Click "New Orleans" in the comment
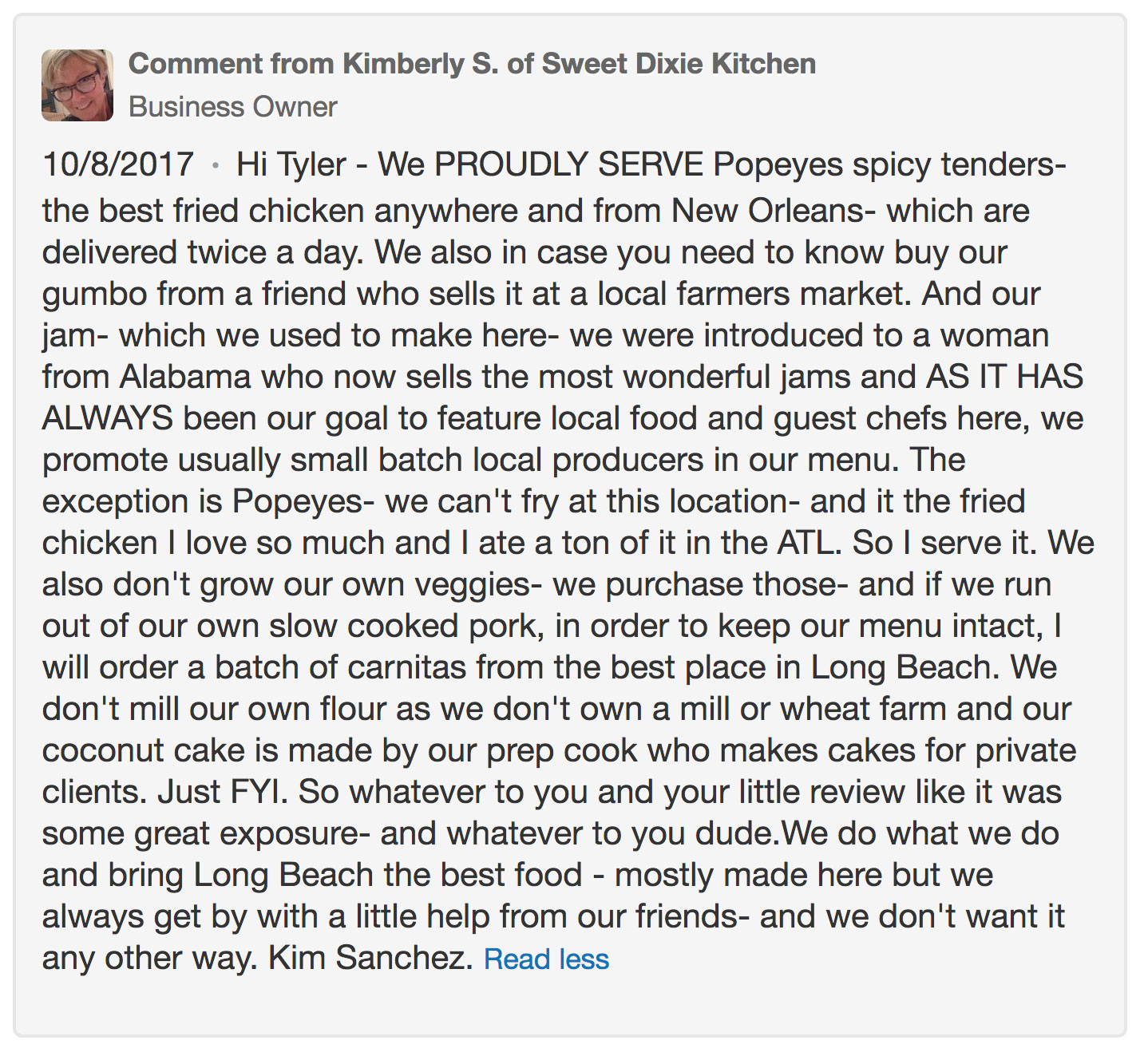This screenshot has height=1060, width=1148. pos(766,211)
